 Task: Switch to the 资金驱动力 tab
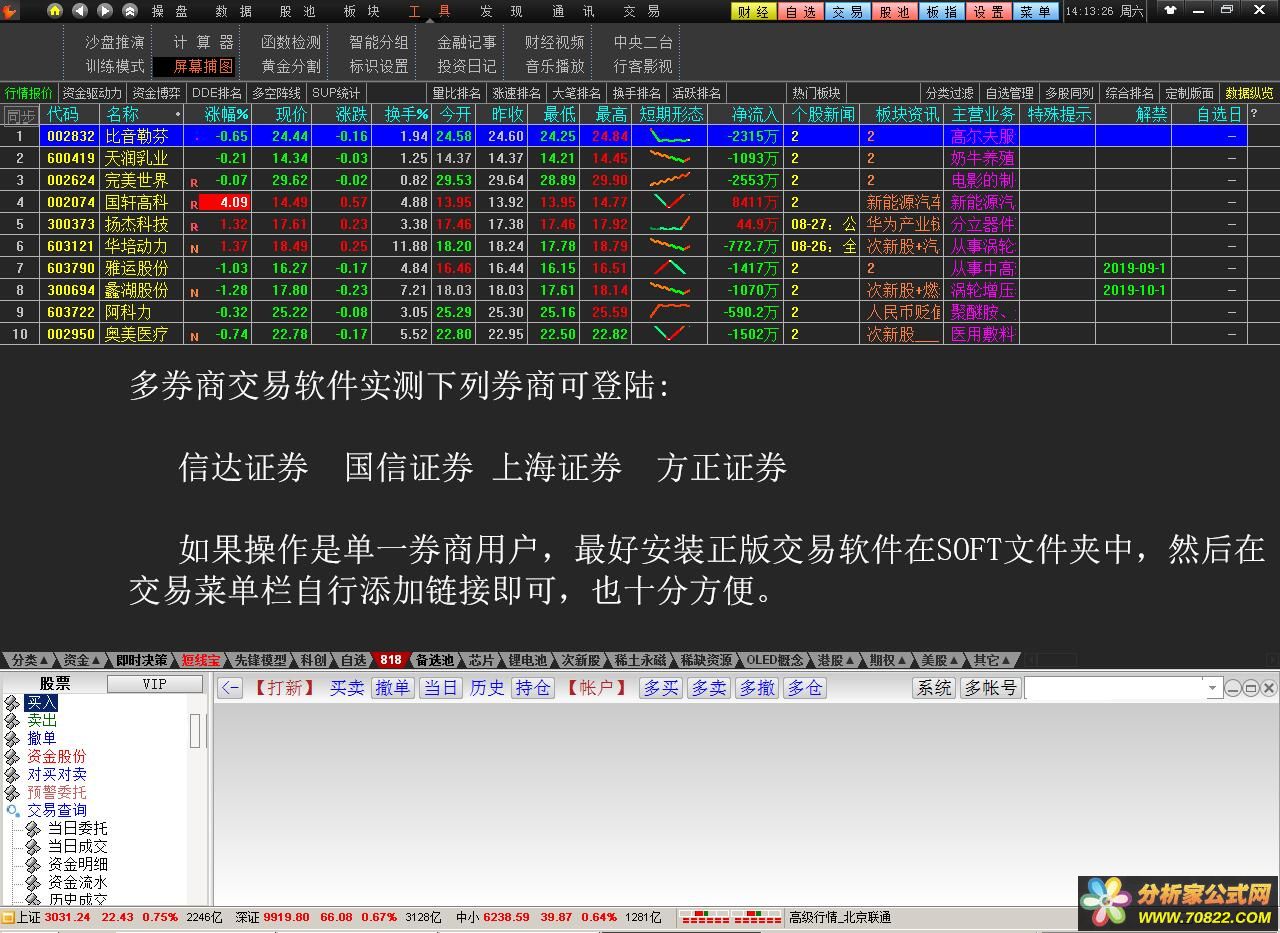tap(92, 93)
